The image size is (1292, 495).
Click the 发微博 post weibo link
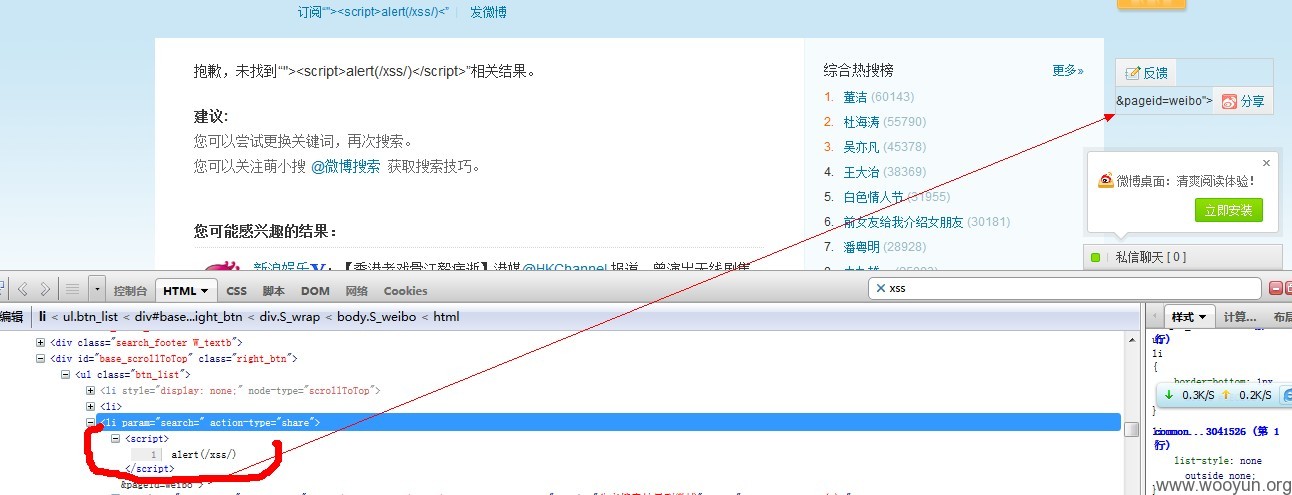488,12
